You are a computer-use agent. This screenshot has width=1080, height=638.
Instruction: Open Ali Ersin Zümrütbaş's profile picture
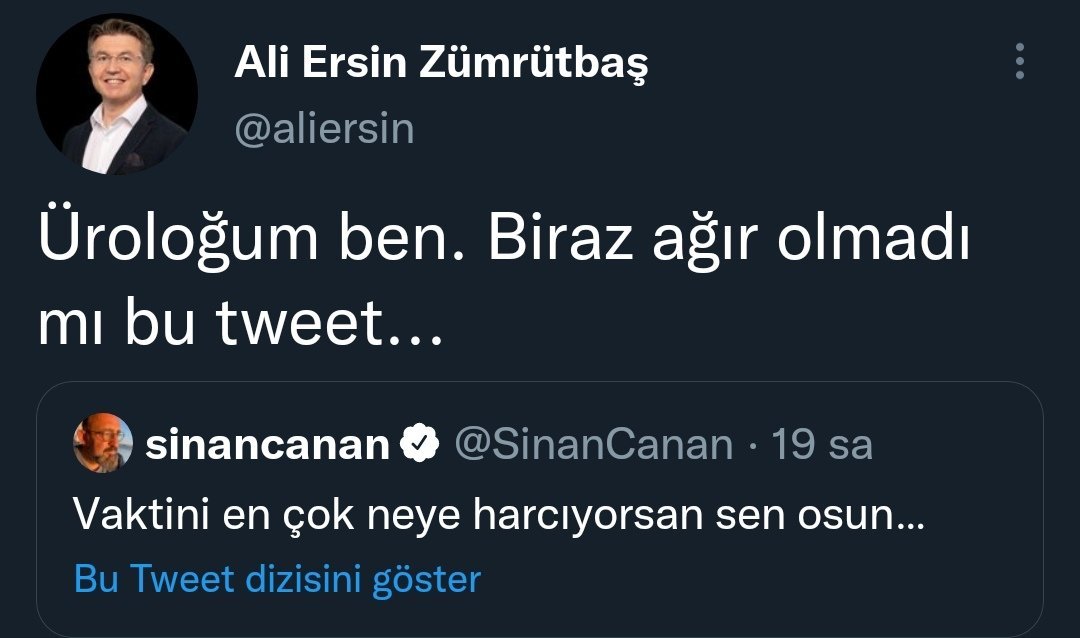coord(116,95)
